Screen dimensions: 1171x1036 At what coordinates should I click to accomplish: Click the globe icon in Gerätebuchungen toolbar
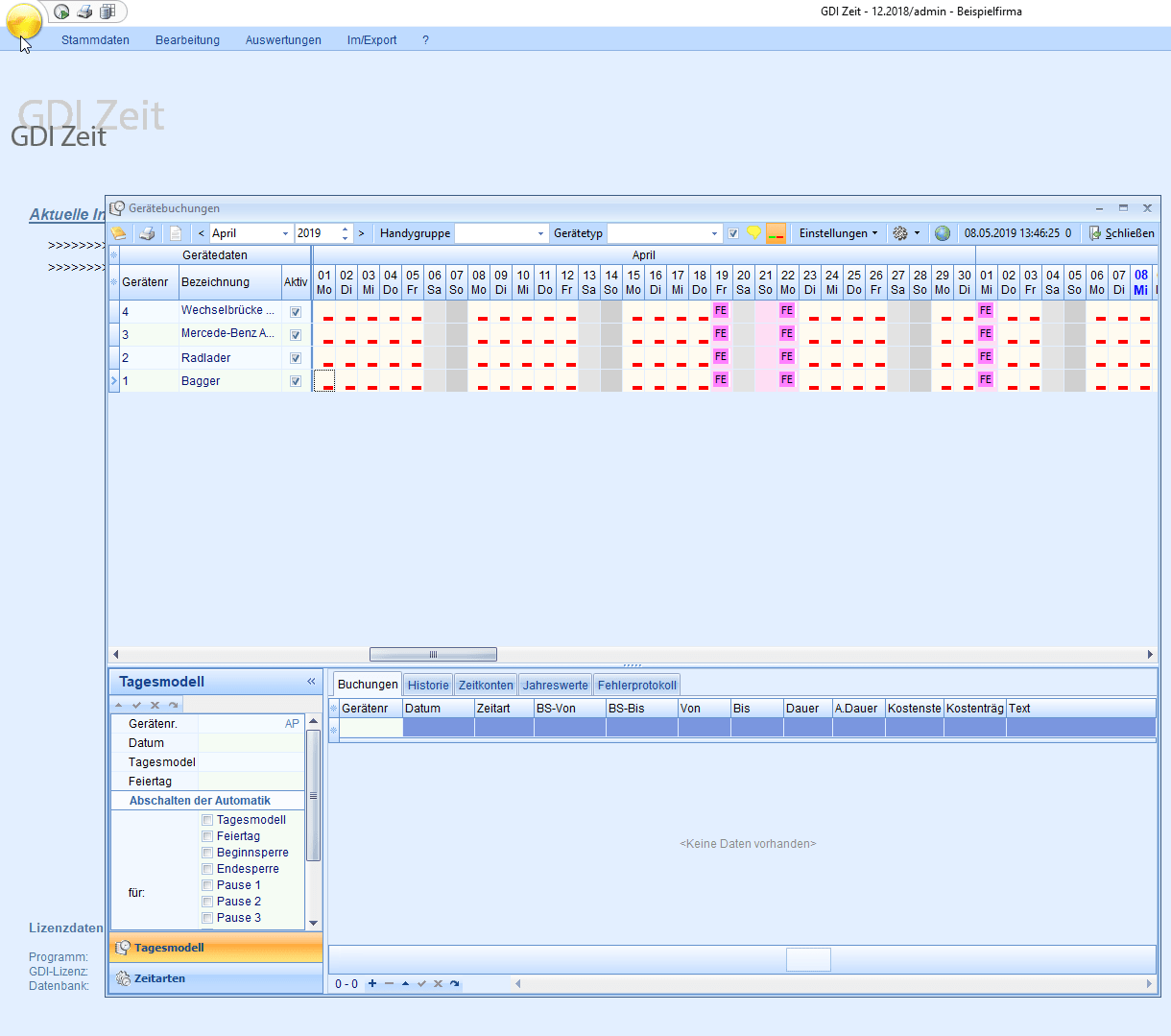click(943, 233)
